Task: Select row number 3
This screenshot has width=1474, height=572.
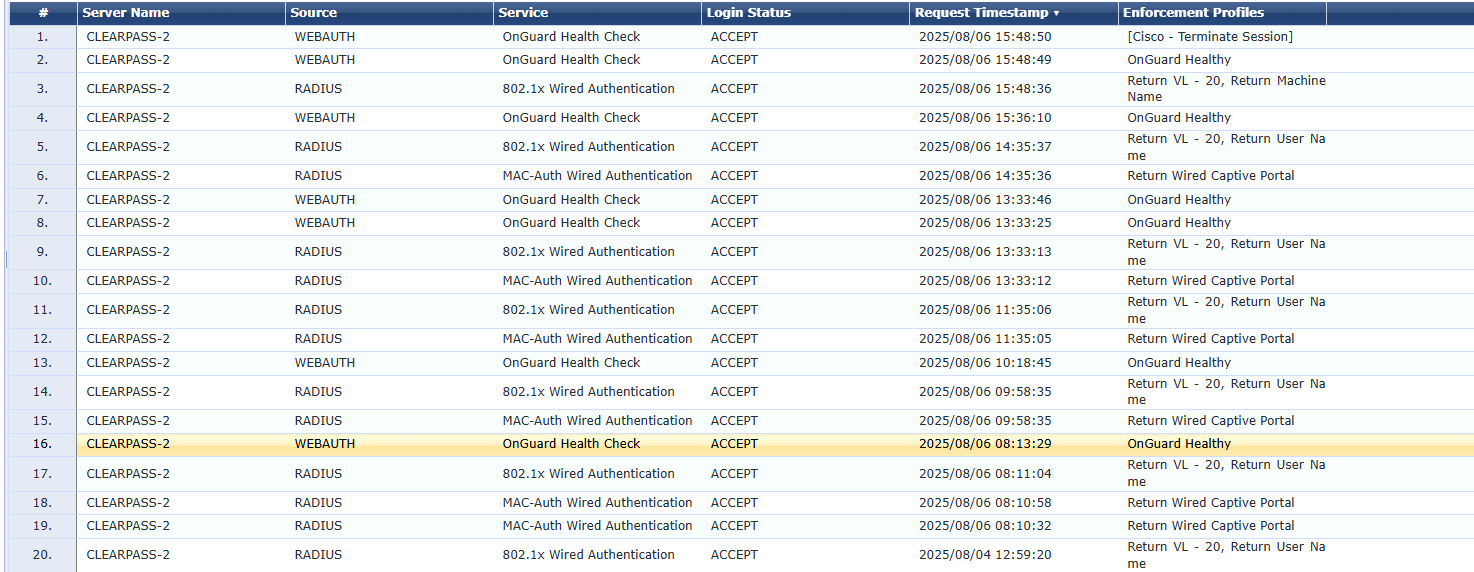Action: pos(42,89)
